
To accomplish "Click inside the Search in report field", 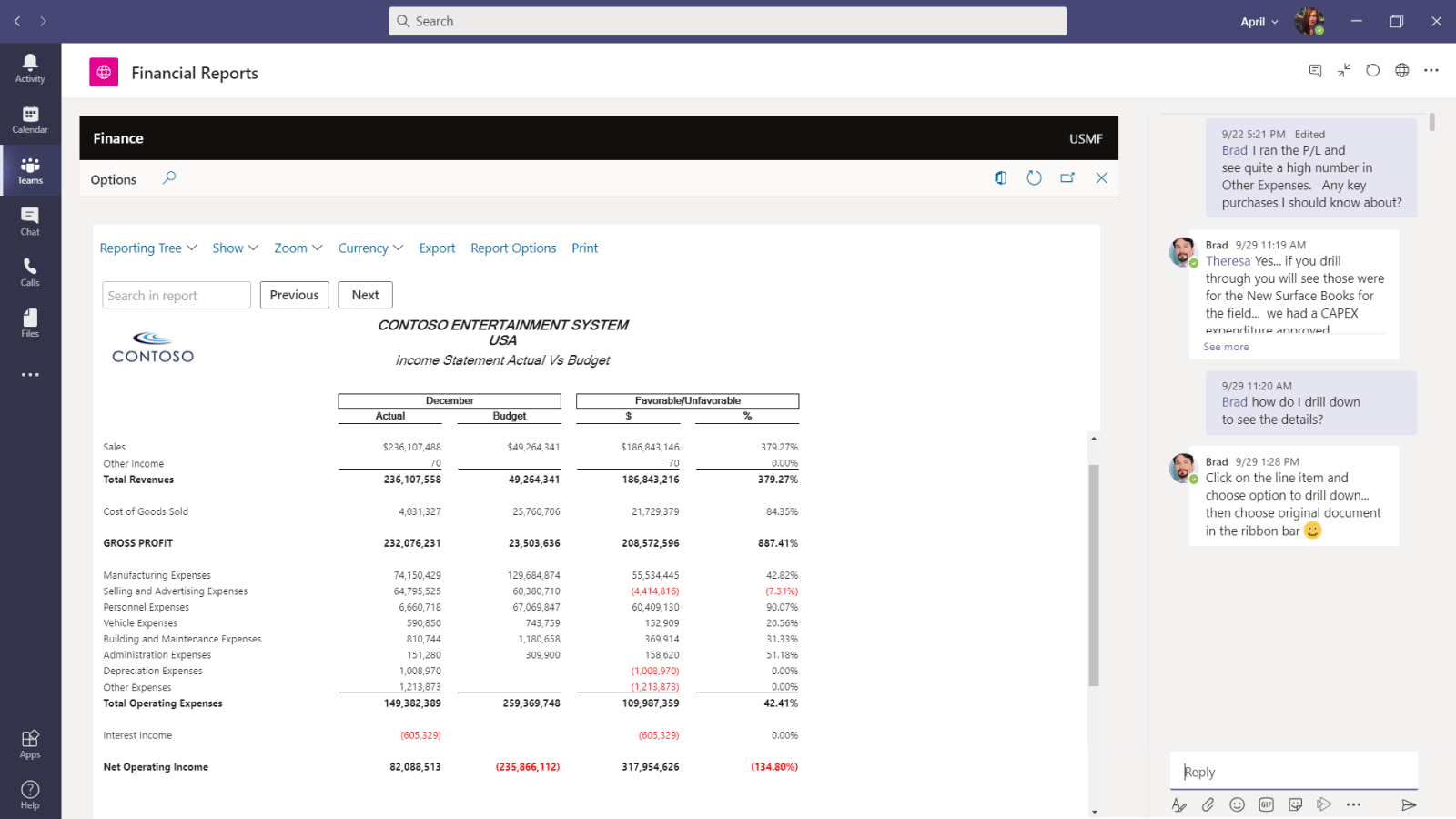I will (x=176, y=294).
